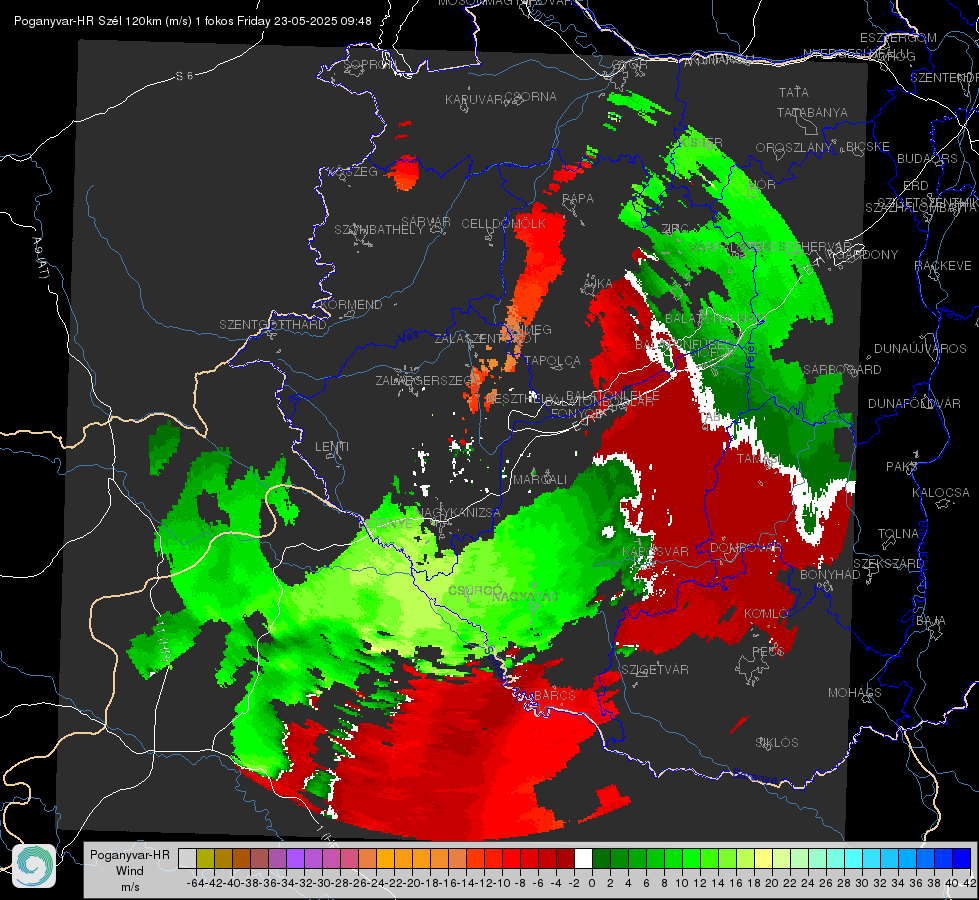Viewport: 979px width, 900px height.
Task: Click the RACKEVE label
Action: [943, 266]
